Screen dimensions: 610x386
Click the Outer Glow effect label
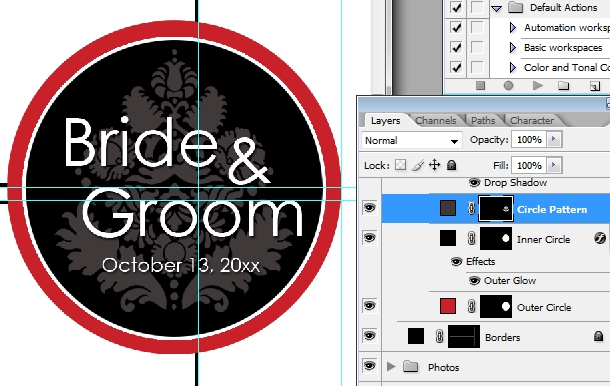pos(510,281)
